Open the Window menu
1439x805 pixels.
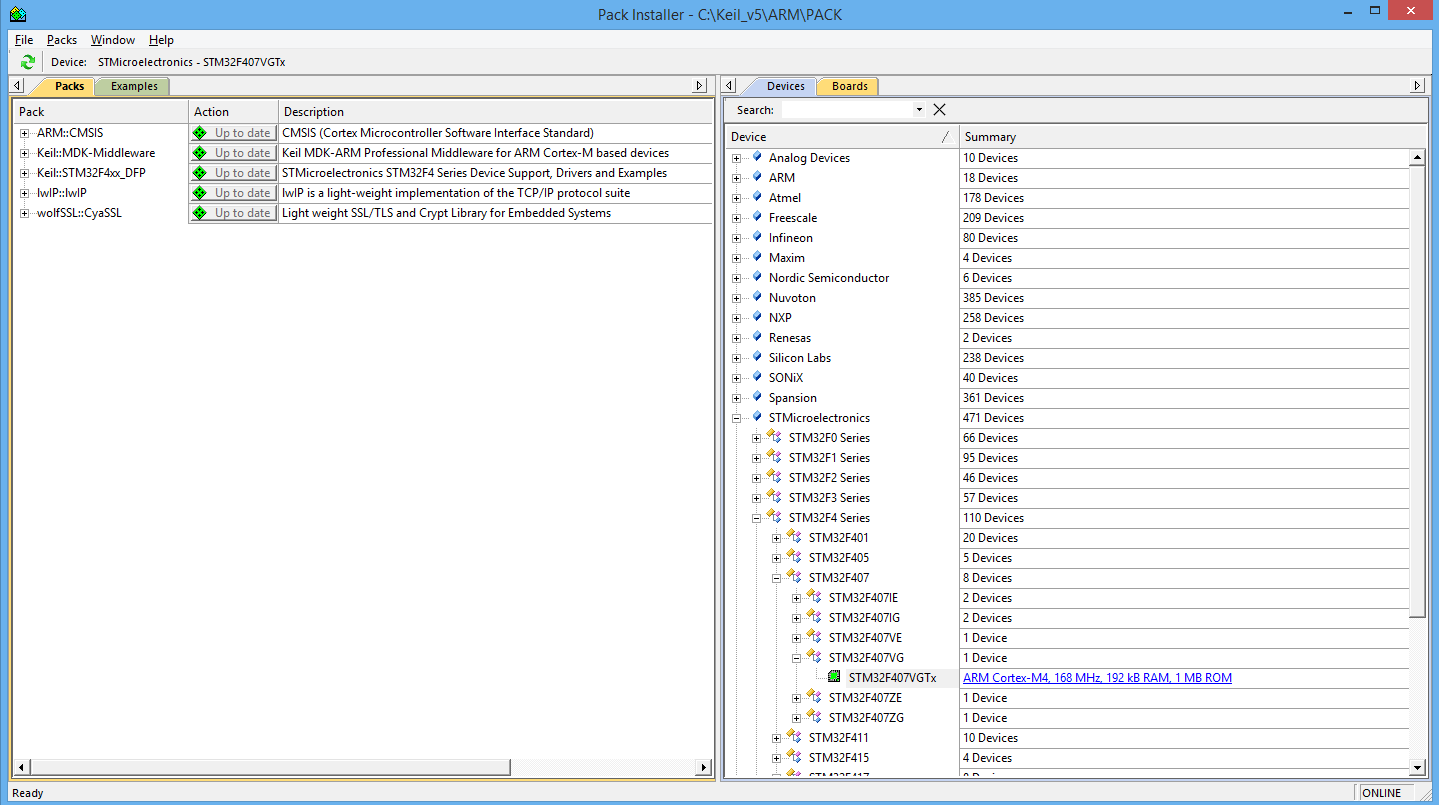113,40
